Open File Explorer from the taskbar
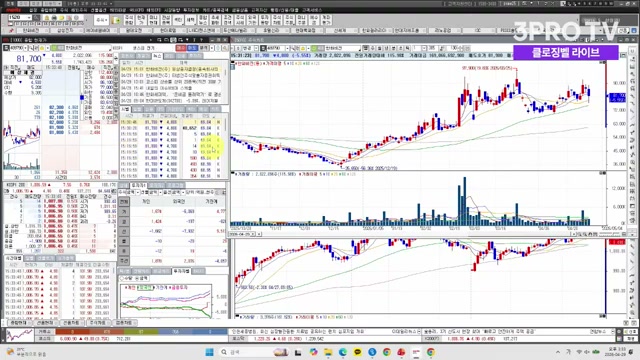640x360 pixels. [328, 352]
